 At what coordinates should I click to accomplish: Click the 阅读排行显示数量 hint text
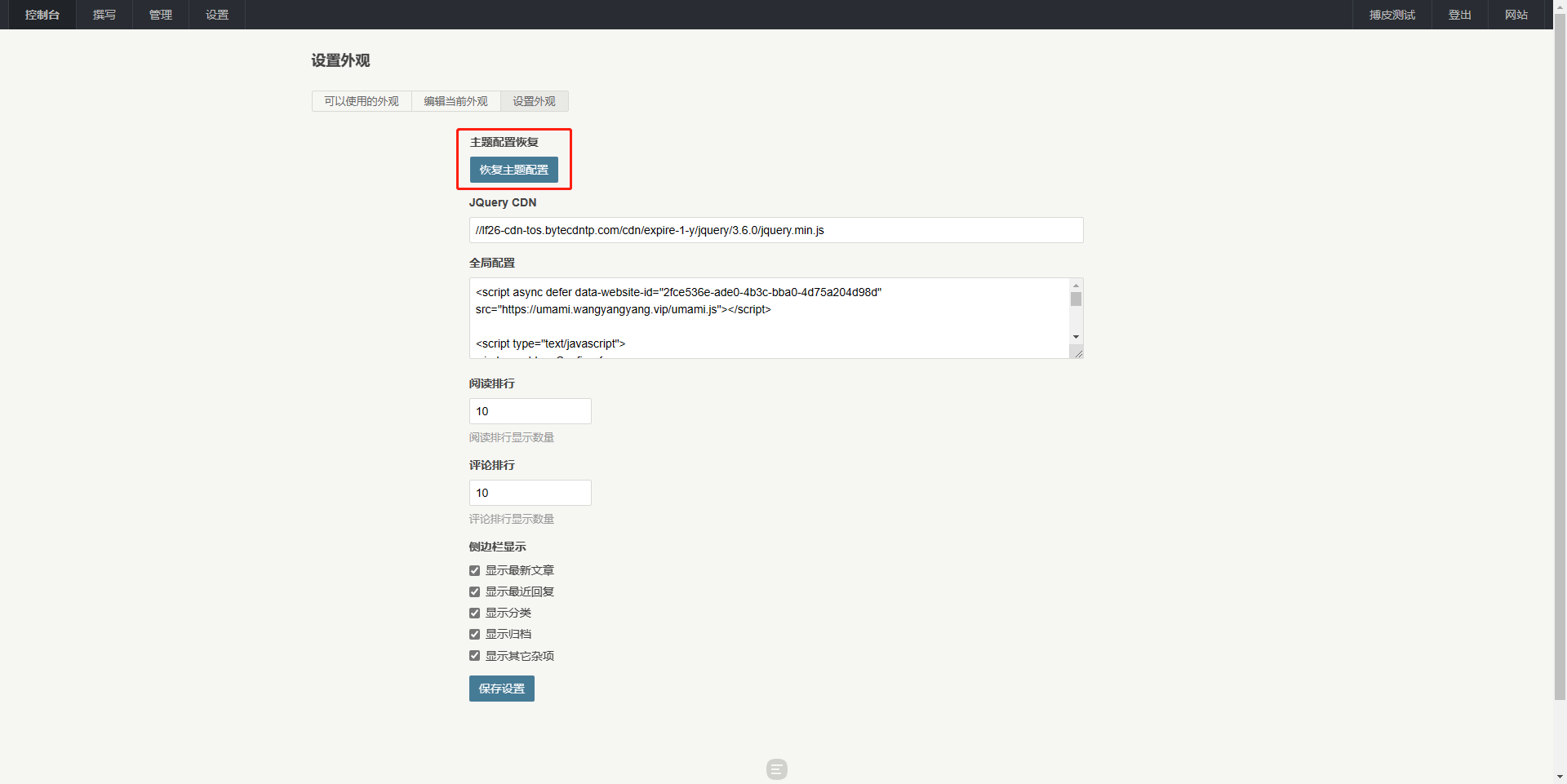tap(512, 437)
